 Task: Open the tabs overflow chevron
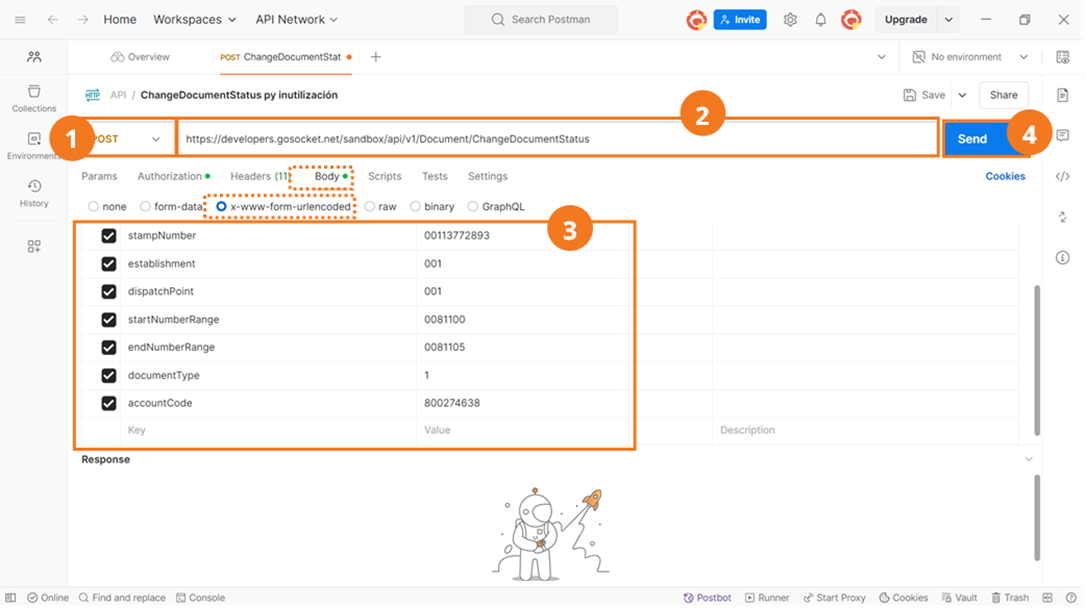coord(881,57)
